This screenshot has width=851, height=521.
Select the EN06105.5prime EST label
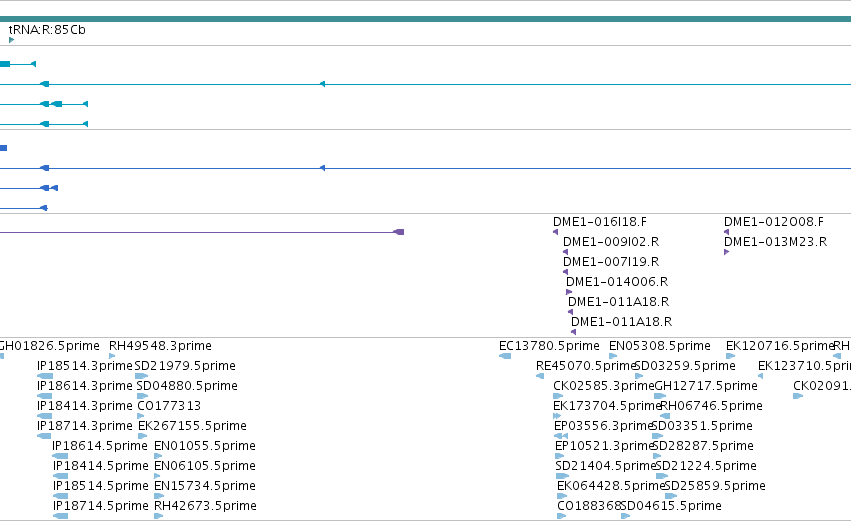pos(205,466)
